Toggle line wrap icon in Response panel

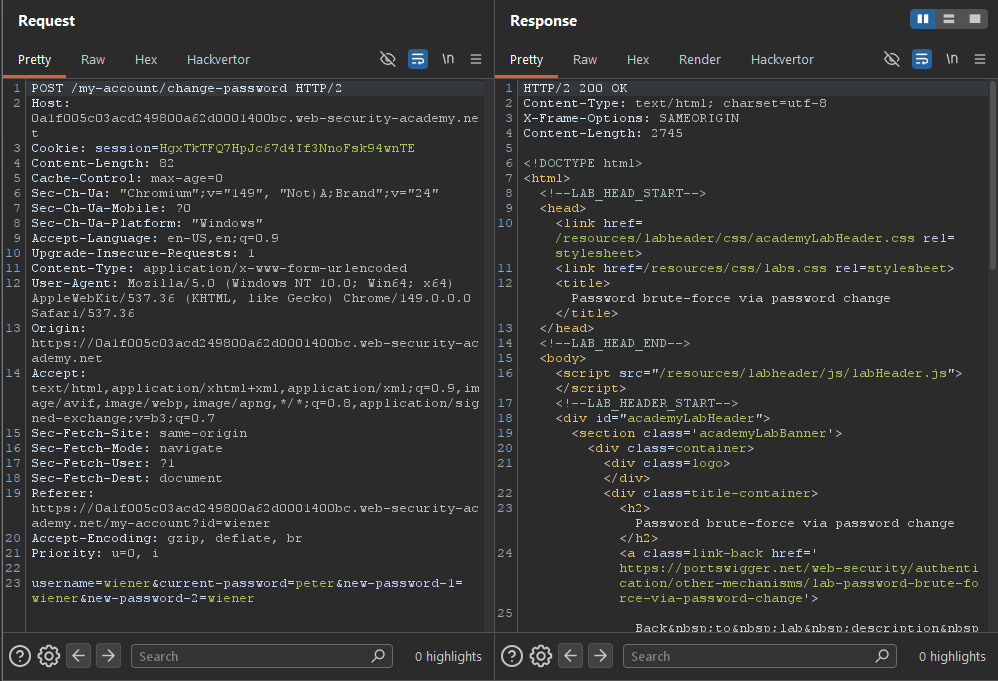tap(922, 59)
